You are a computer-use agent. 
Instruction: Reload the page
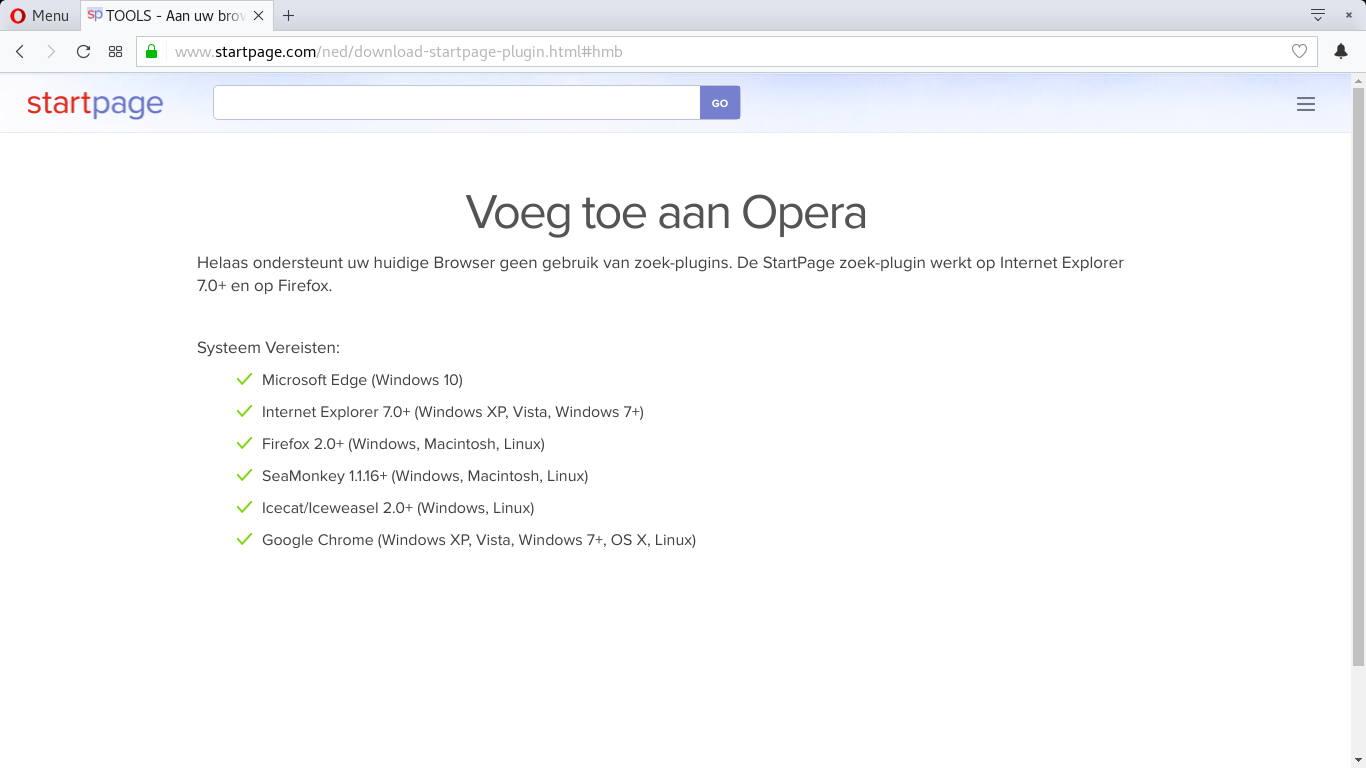[x=83, y=51]
